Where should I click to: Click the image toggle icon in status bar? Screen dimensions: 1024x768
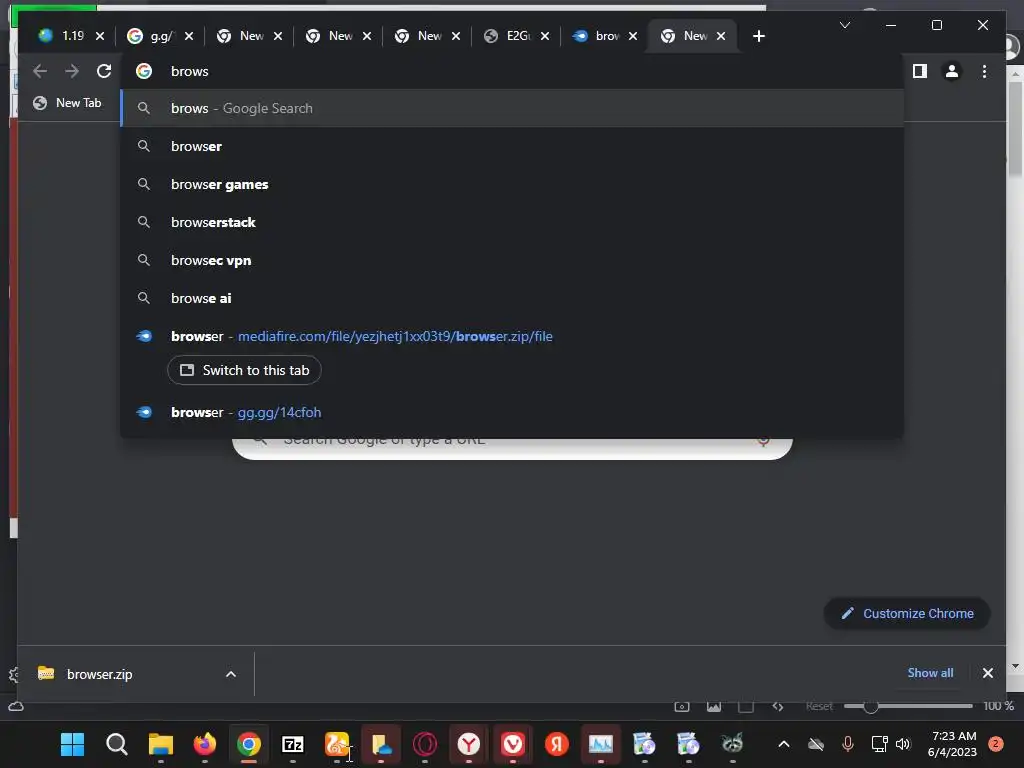pos(714,706)
